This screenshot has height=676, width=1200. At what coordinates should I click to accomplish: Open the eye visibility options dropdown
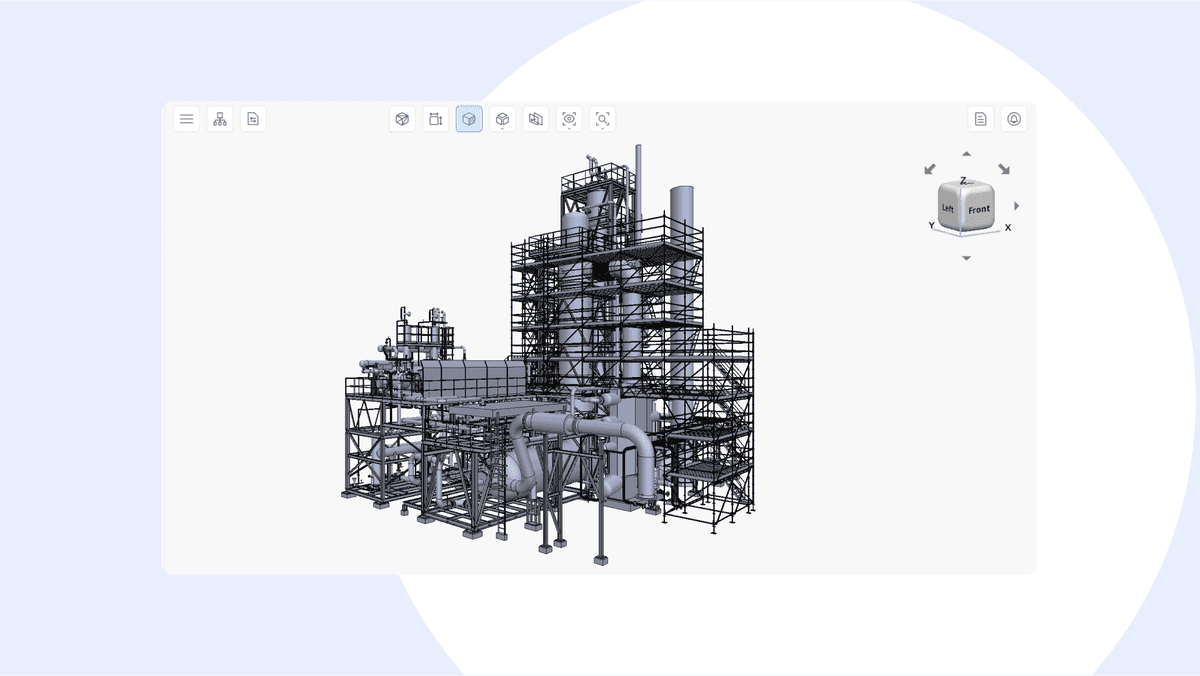[569, 119]
